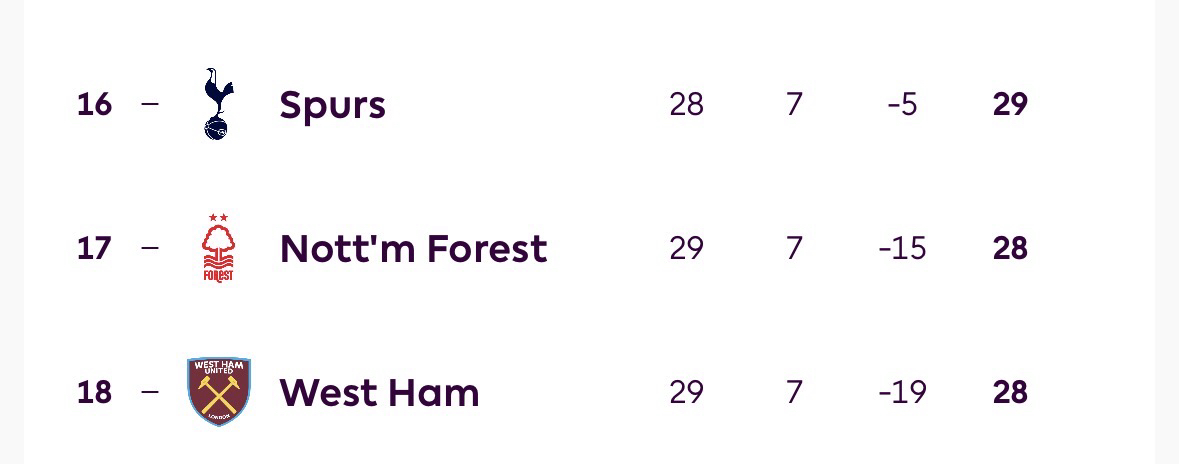Click position number 16 in the table
1179x464 pixels.
(x=94, y=104)
